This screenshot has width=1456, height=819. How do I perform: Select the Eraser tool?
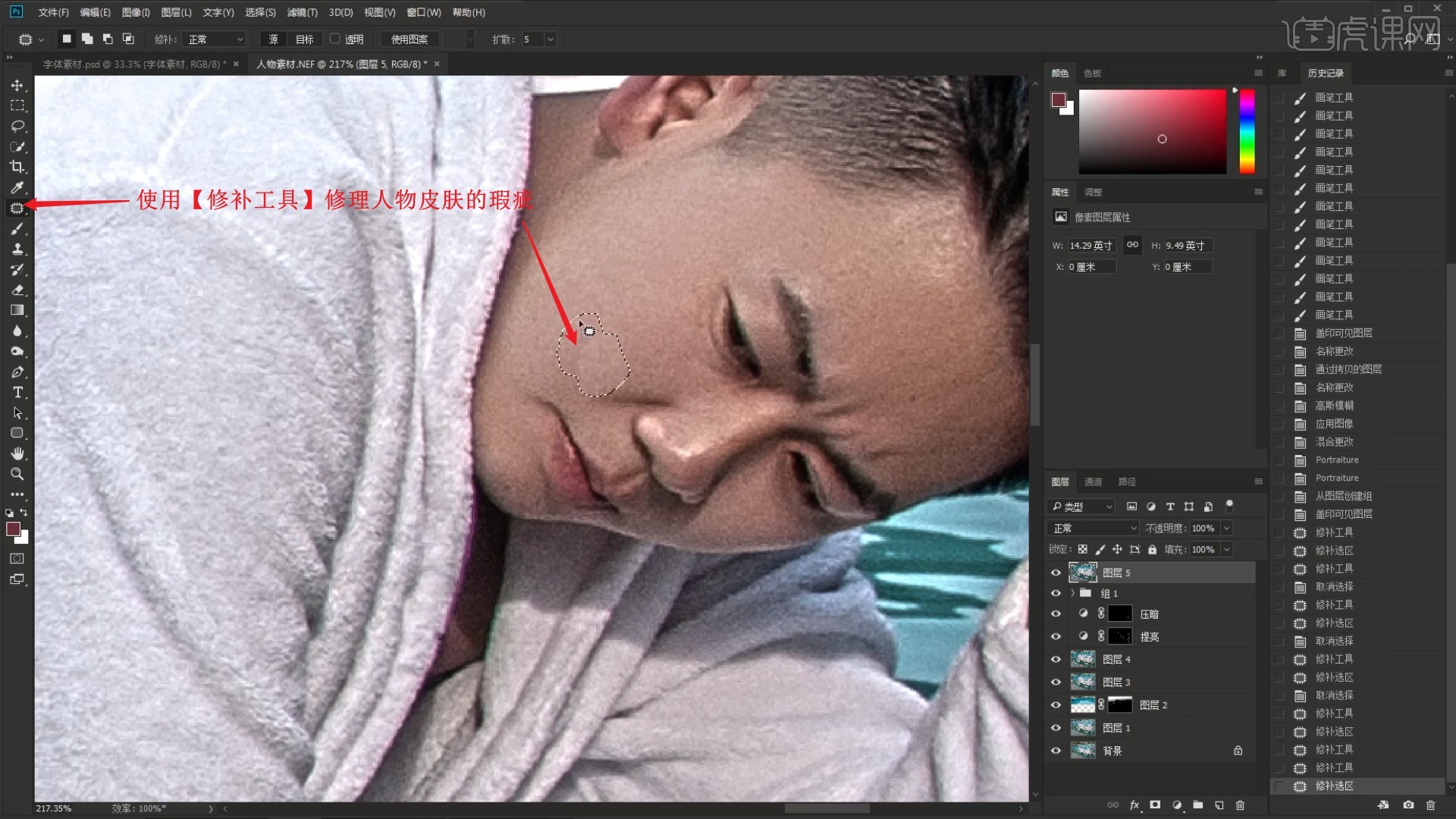click(x=17, y=290)
